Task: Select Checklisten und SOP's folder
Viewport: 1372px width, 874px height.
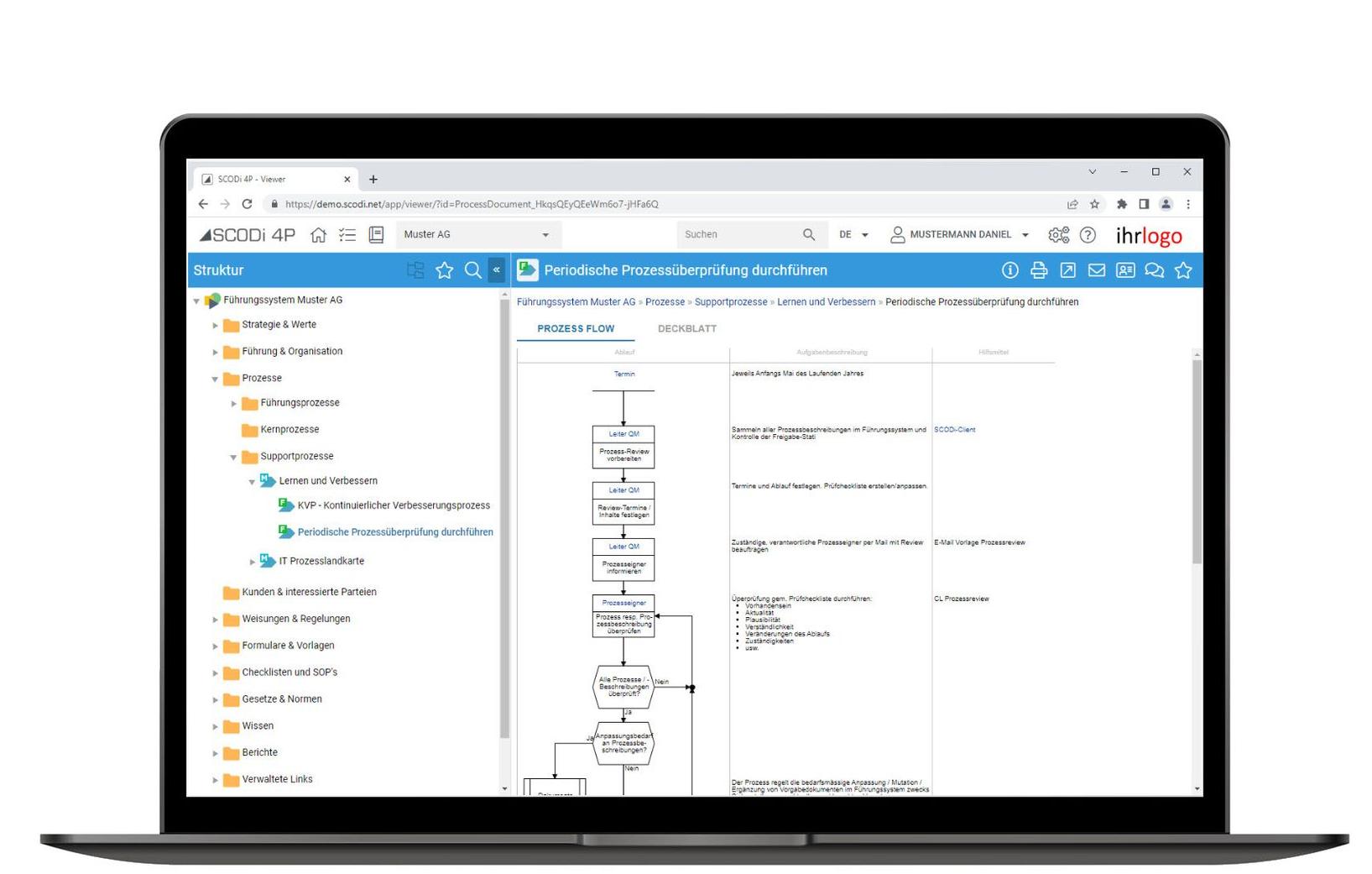Action: point(290,673)
